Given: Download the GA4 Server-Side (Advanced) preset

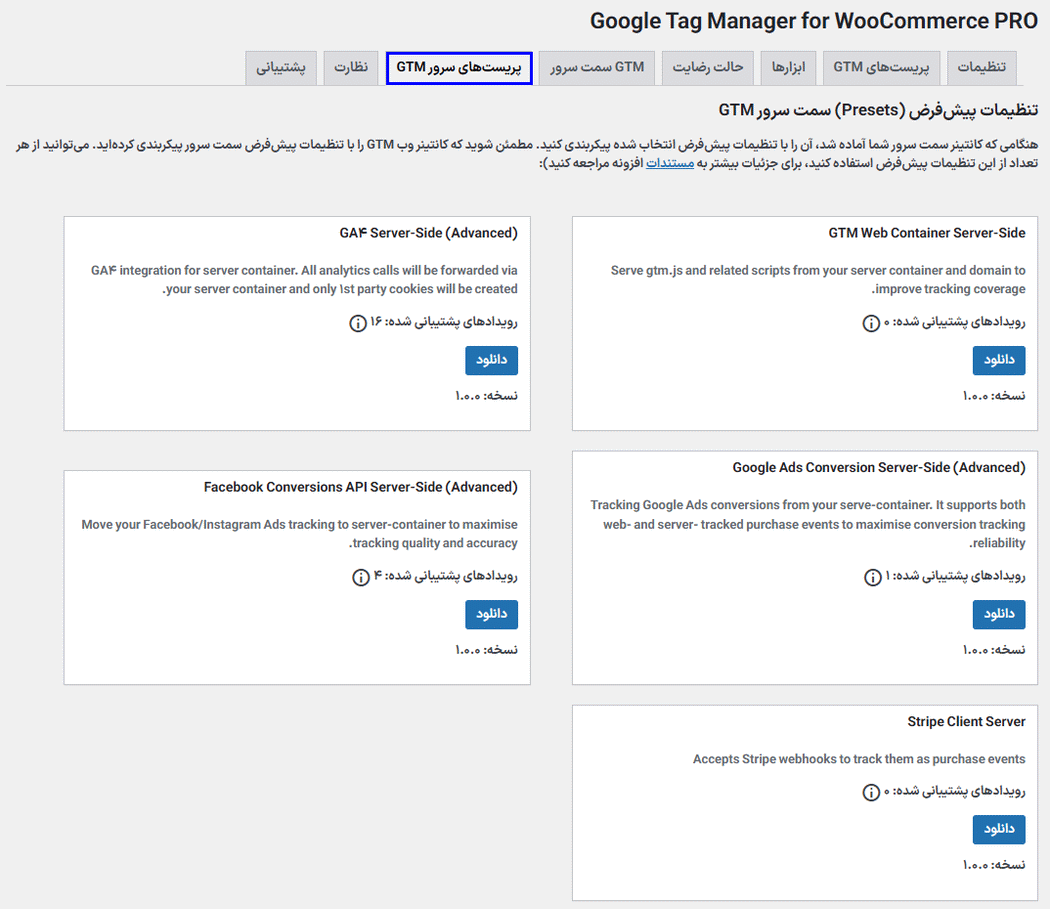Looking at the screenshot, I should [x=491, y=361].
